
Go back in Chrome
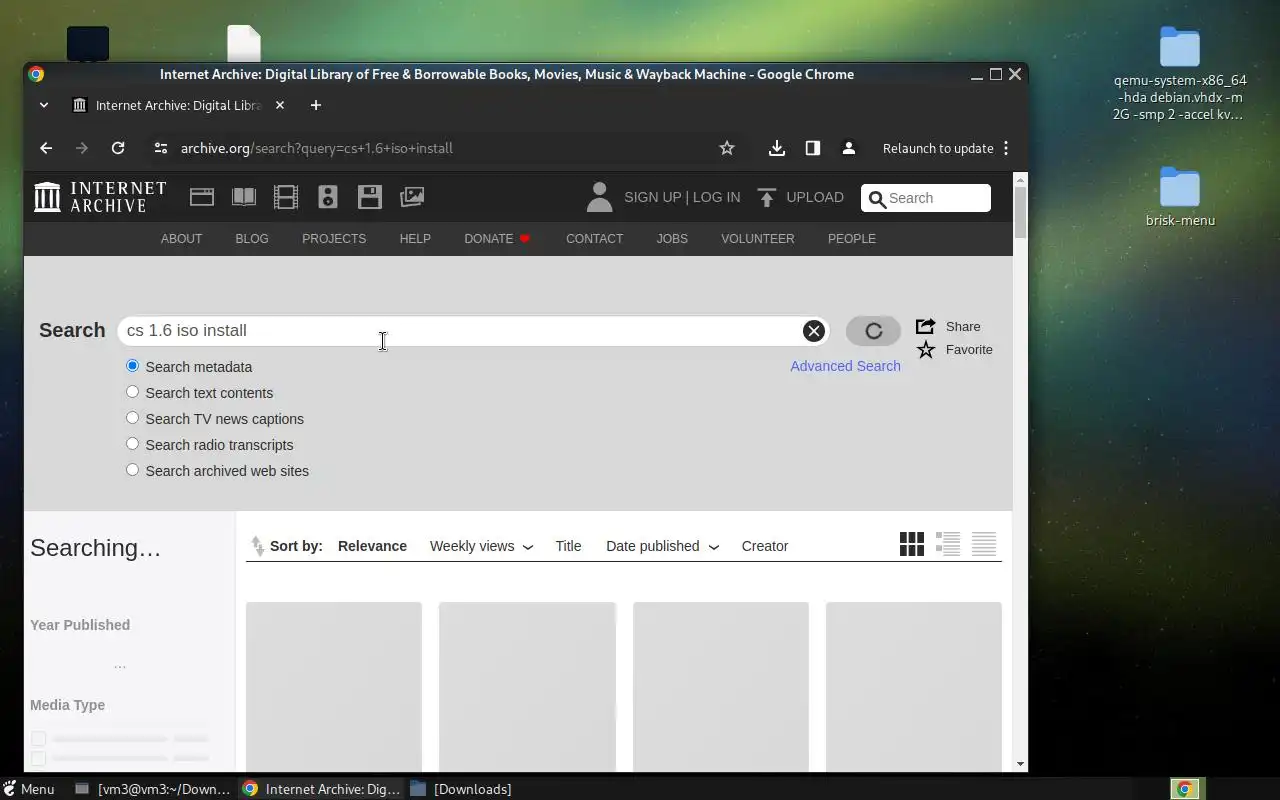coord(46,148)
